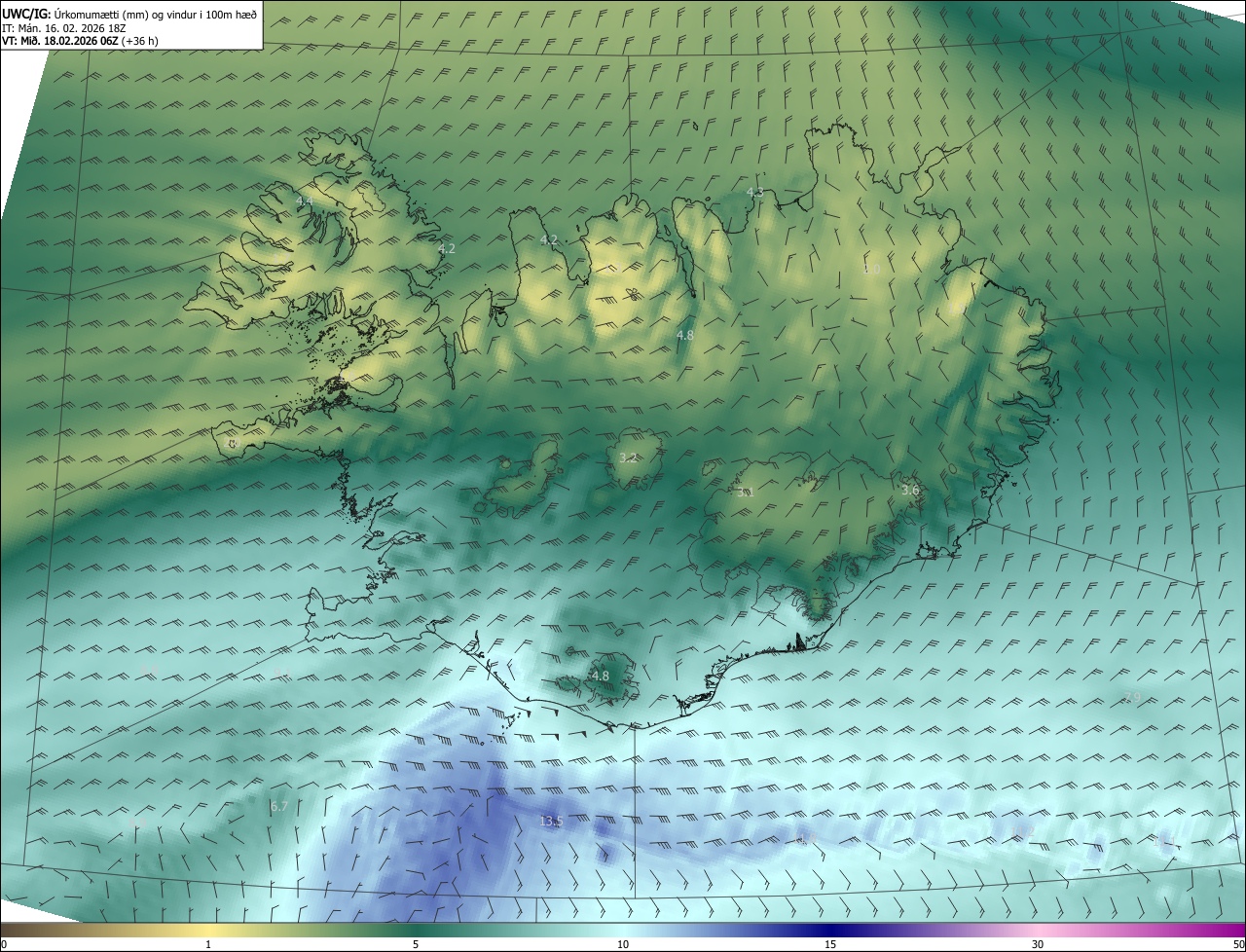This screenshot has height=952, width=1246.
Task: Click the 6.7 value southwest of Iceland
Action: point(279,806)
